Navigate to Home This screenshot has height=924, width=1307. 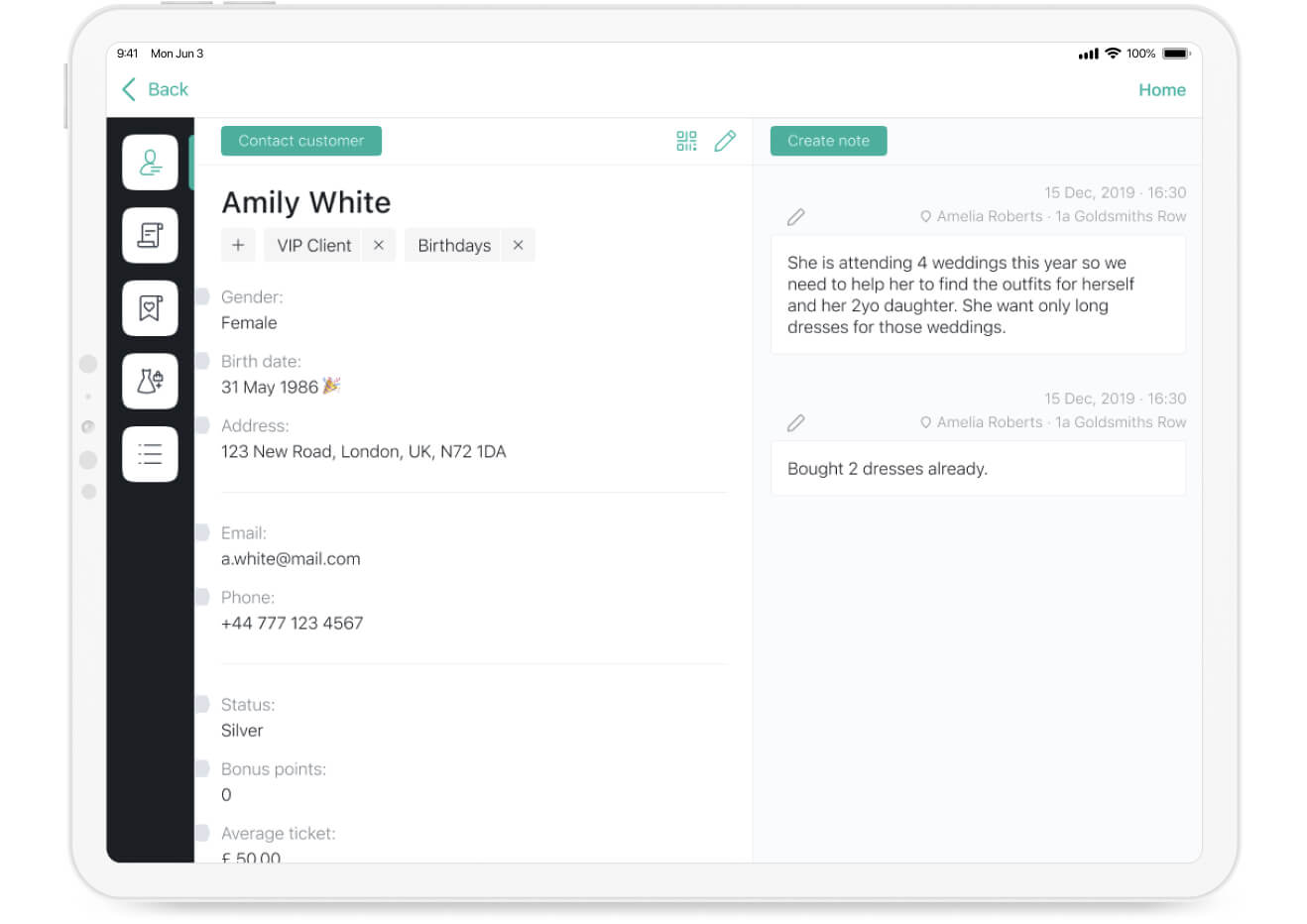(x=1161, y=90)
